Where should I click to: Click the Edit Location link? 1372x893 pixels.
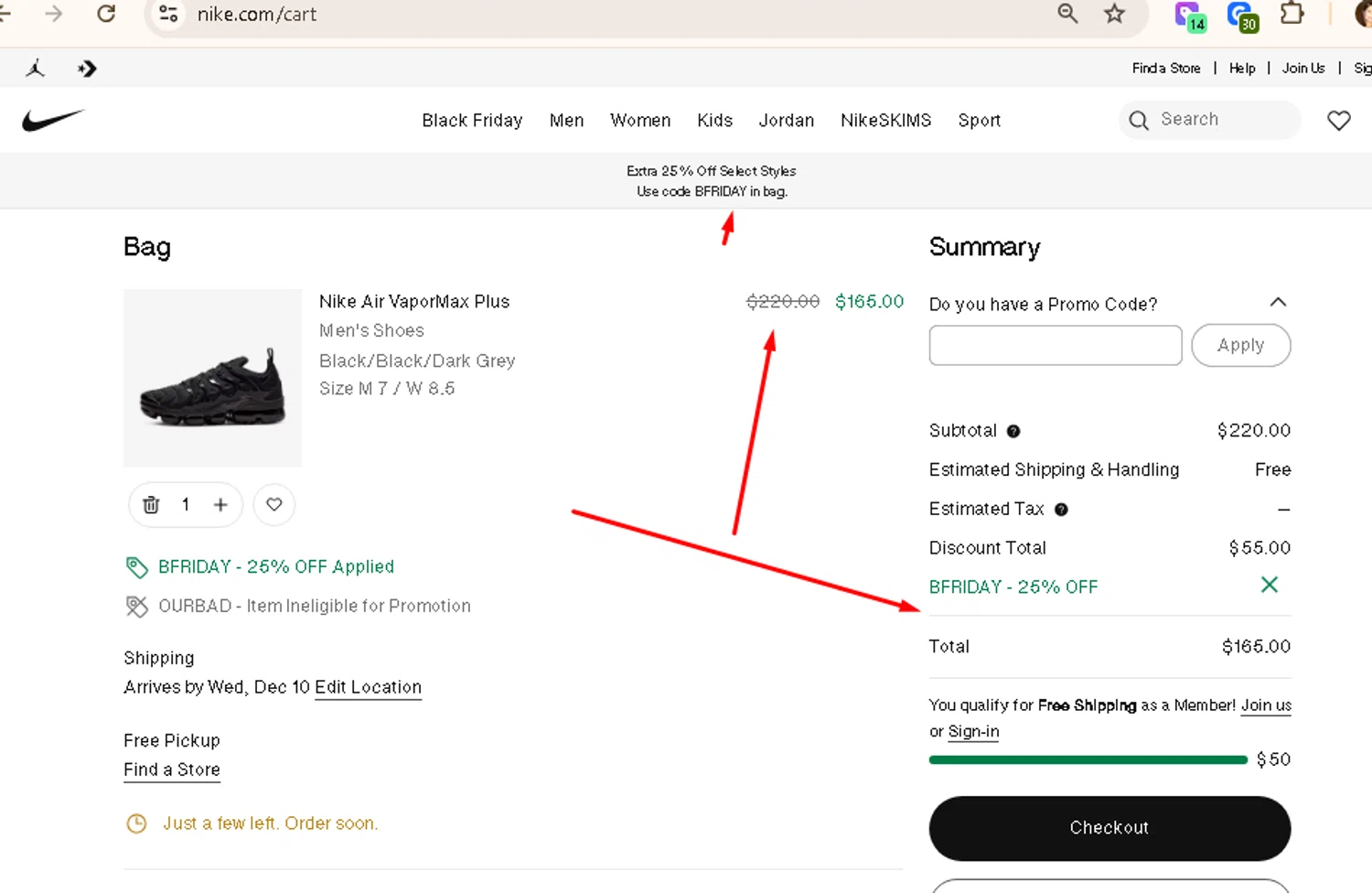pyautogui.click(x=368, y=687)
